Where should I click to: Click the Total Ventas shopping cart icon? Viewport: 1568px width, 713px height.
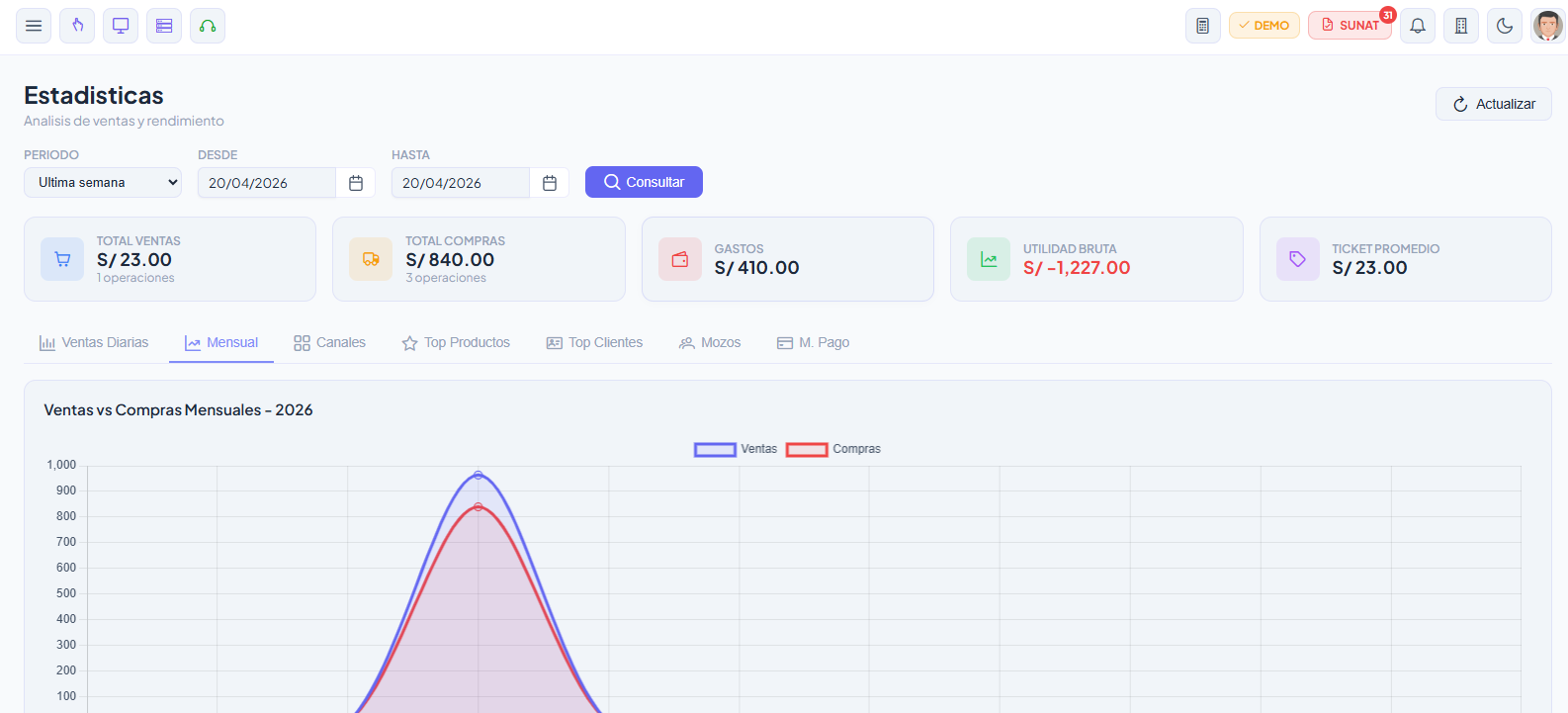tap(62, 259)
